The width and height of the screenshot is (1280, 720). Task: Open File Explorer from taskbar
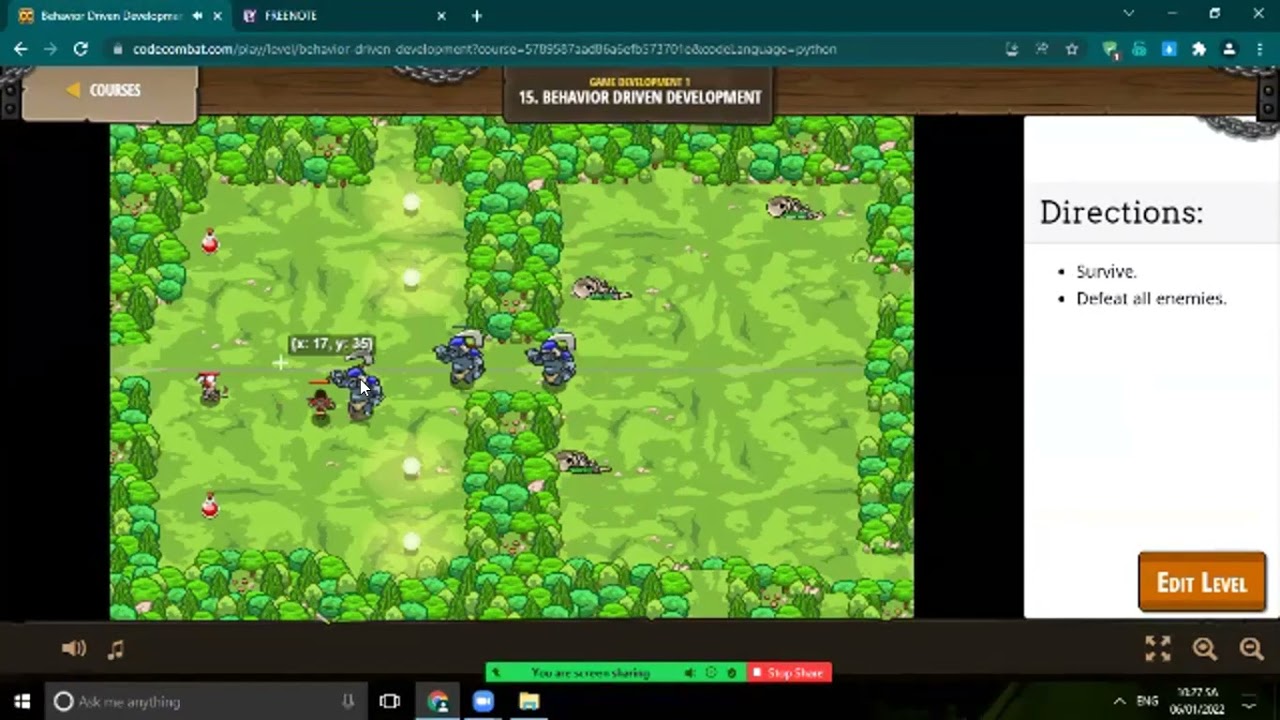coord(529,701)
